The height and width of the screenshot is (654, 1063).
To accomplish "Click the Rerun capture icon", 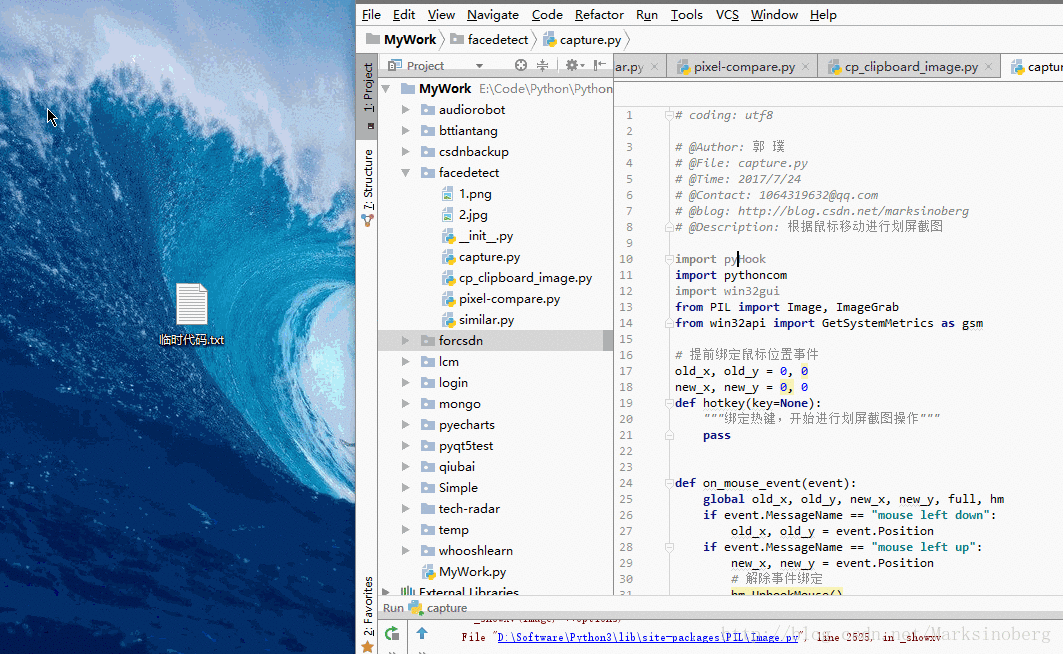I will point(392,633).
